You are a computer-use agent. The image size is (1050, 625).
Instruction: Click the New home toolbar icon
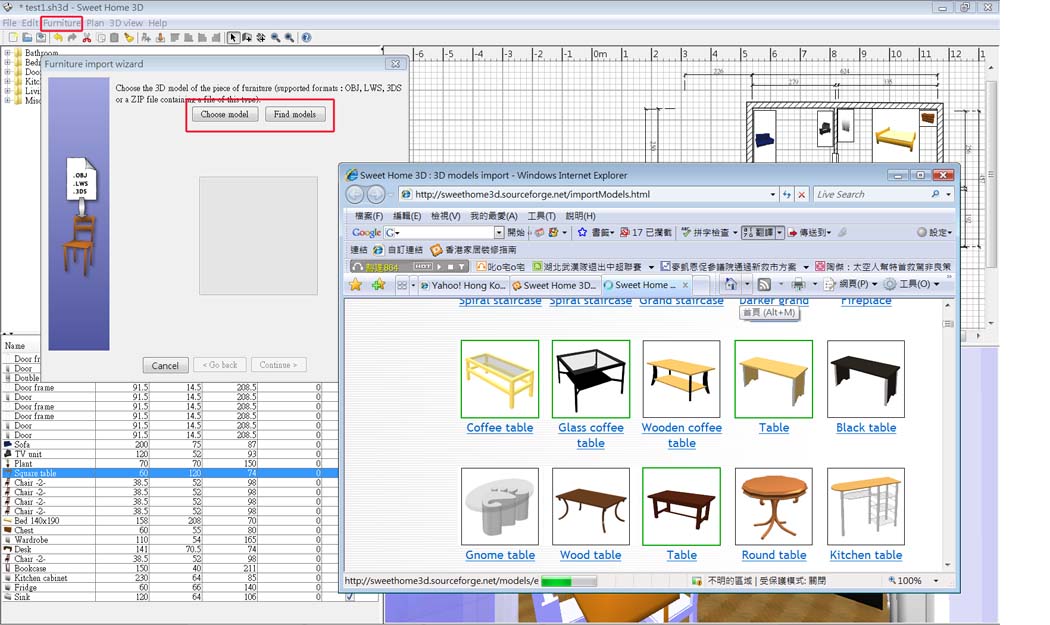pos(12,38)
